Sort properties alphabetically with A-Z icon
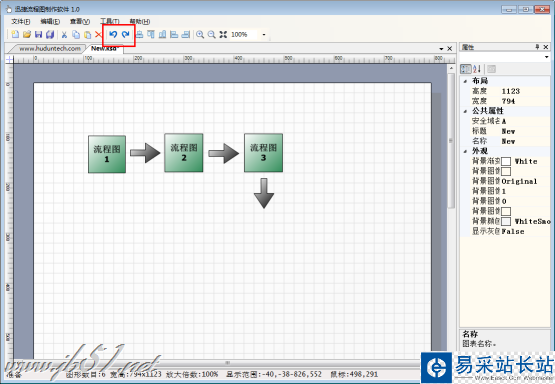Screen dimensions: 555x384 (477, 69)
